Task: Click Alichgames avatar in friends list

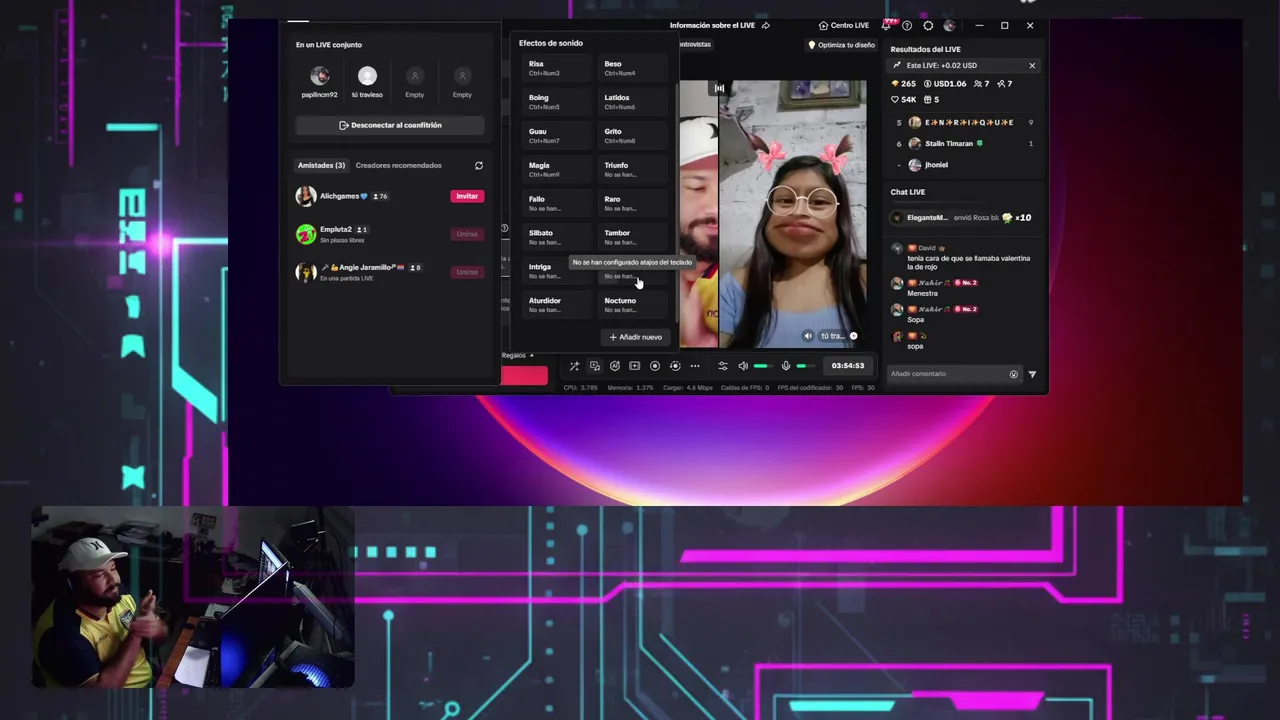Action: [x=306, y=196]
